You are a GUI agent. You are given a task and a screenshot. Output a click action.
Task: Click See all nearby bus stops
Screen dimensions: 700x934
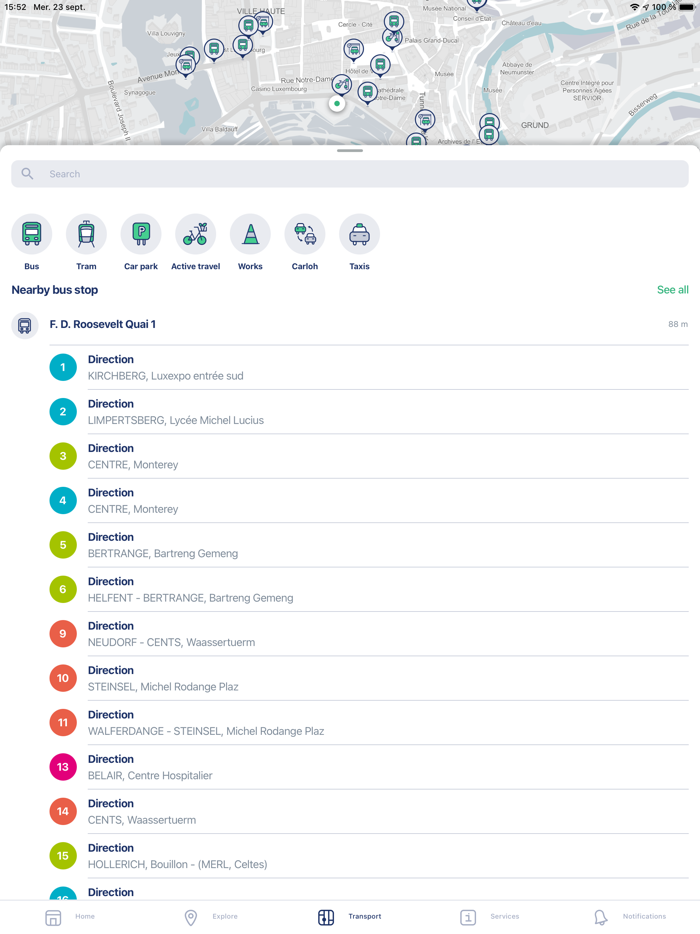click(673, 289)
